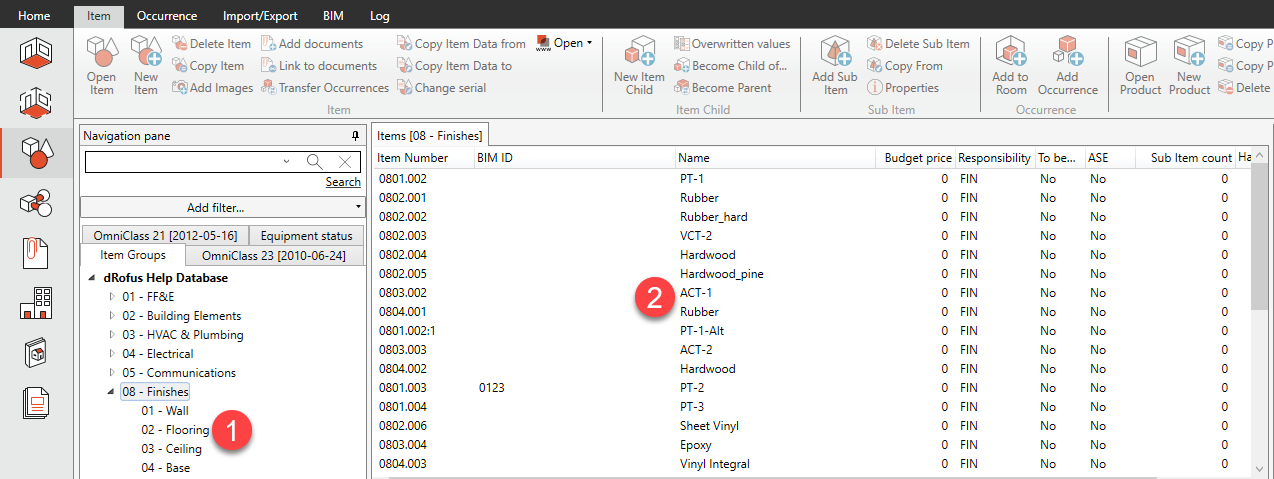Select the 02 - Flooring tree item
1274x479 pixels.
click(175, 430)
